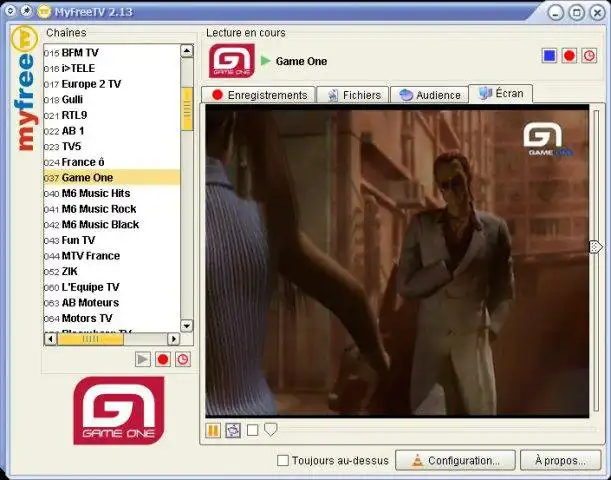Open the timer icon below the channel list
The height and width of the screenshot is (480, 611).
click(183, 359)
